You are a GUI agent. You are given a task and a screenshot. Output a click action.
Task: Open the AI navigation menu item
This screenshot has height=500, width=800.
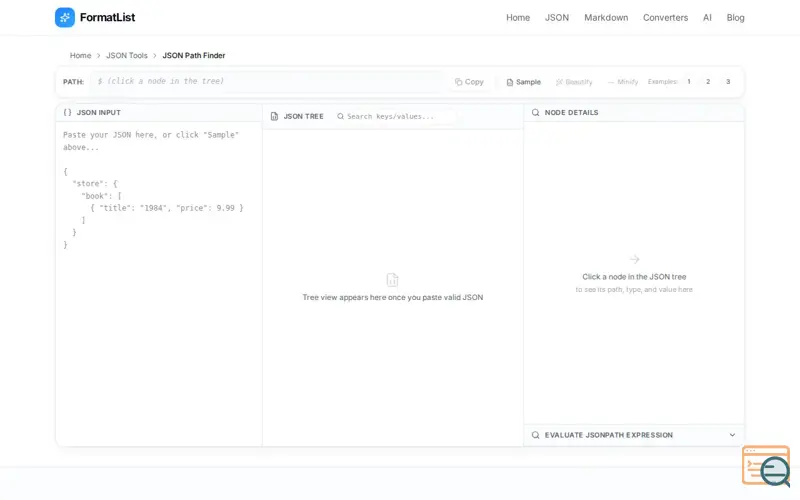707,17
